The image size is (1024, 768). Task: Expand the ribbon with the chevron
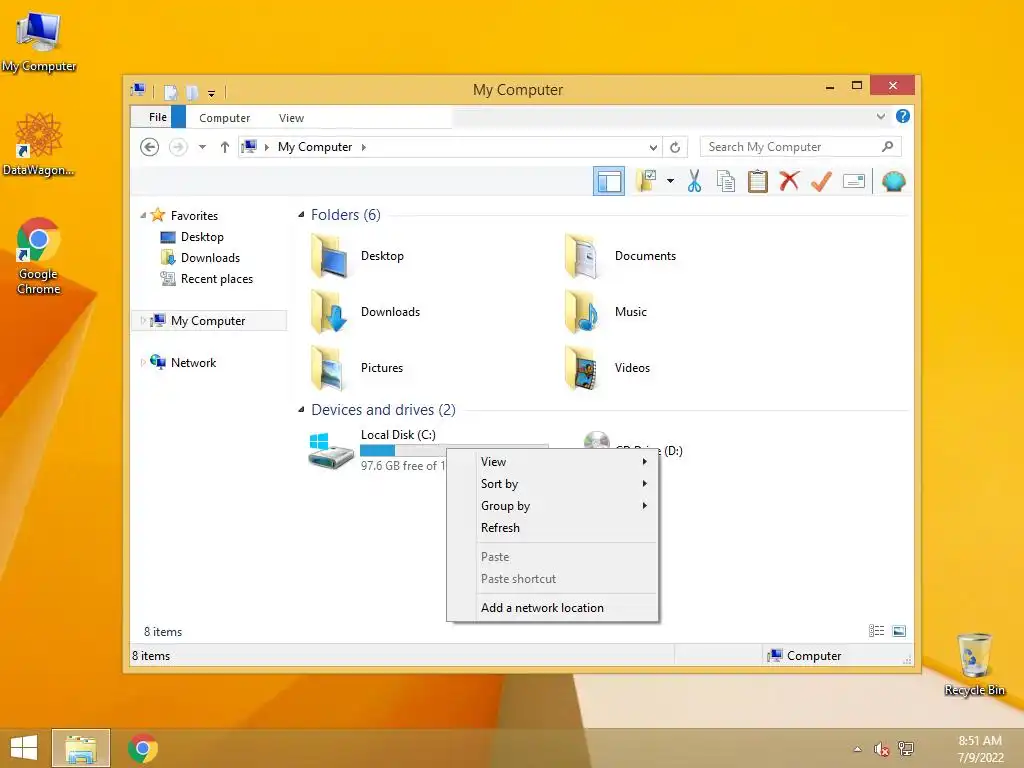tap(880, 116)
